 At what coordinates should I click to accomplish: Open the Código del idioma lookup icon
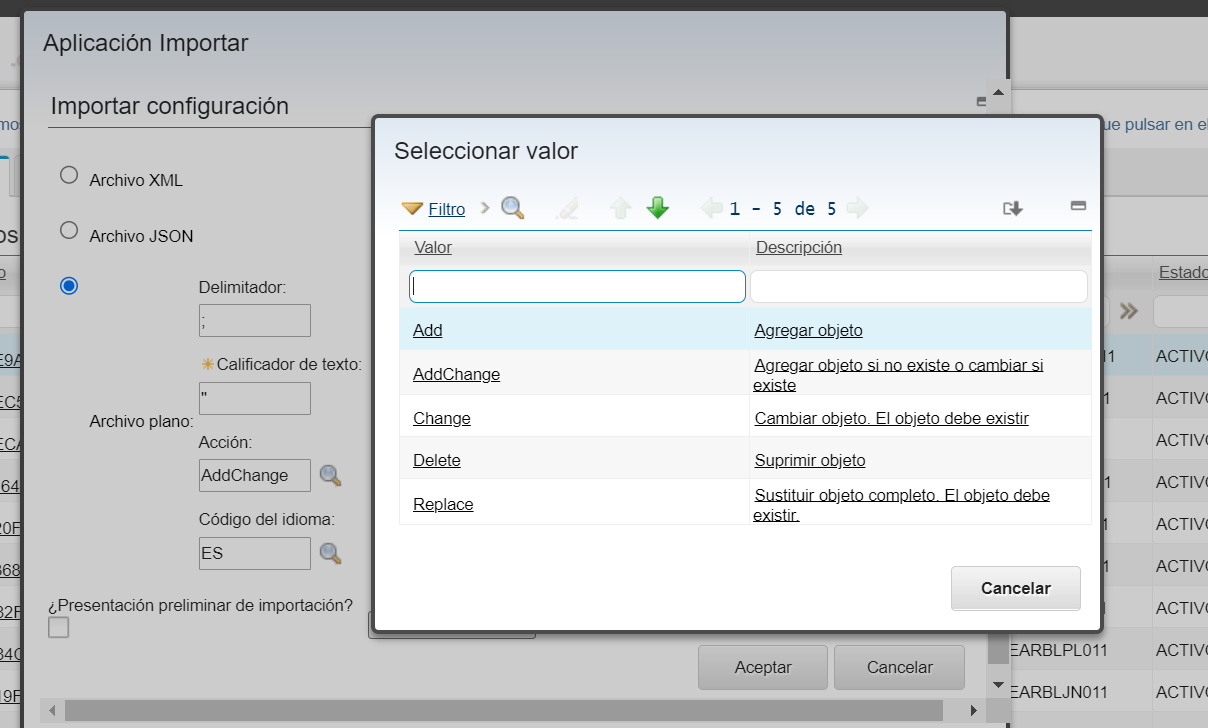pos(330,553)
